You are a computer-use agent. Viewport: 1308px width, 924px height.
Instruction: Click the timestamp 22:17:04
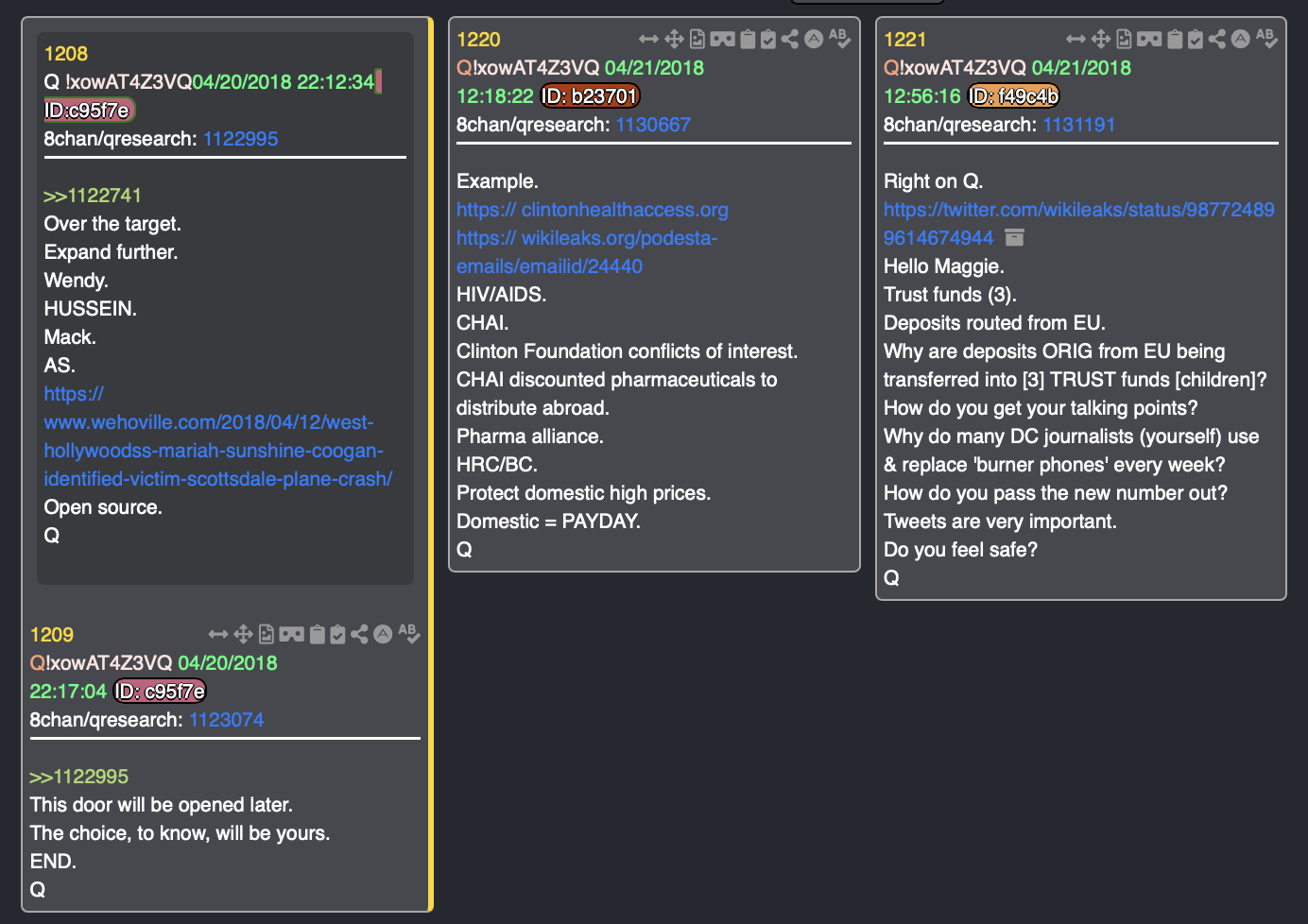click(68, 692)
